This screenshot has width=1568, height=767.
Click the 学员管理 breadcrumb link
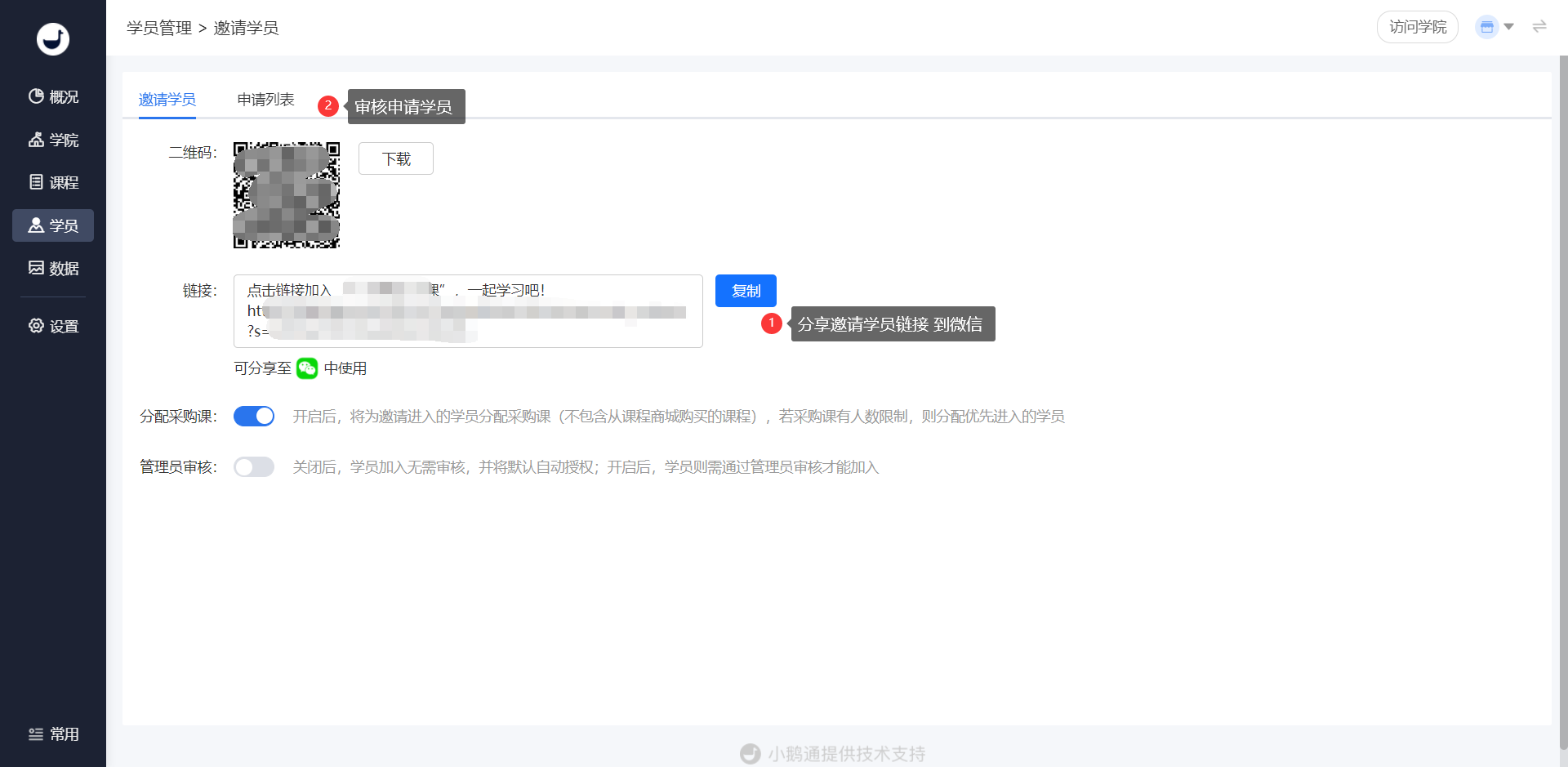(x=159, y=28)
